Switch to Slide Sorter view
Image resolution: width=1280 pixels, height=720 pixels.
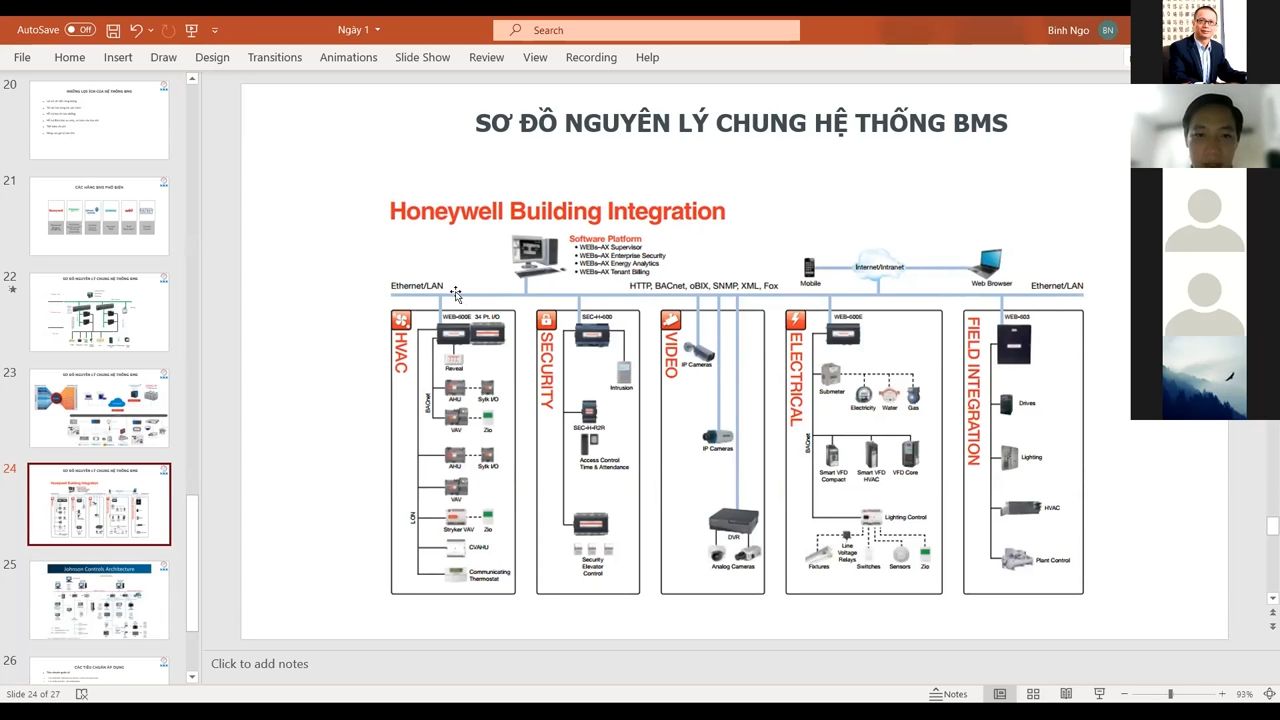(x=1033, y=694)
